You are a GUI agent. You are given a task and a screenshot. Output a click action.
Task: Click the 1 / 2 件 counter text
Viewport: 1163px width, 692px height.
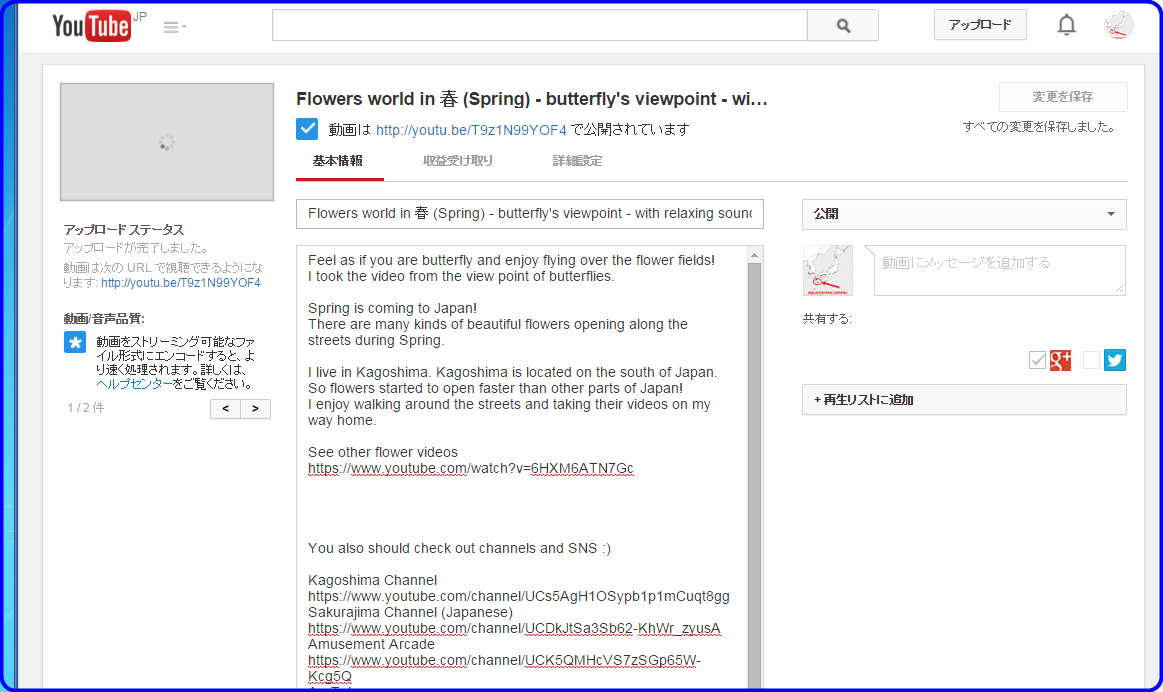click(85, 408)
